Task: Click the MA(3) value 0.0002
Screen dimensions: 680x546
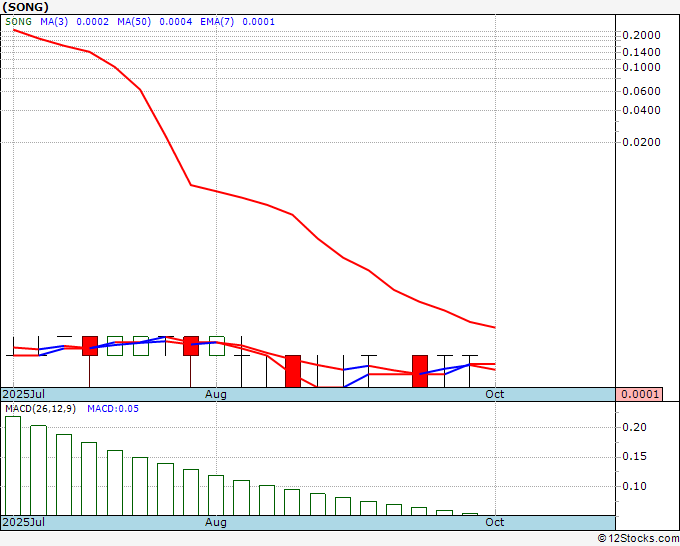Action: coord(92,22)
